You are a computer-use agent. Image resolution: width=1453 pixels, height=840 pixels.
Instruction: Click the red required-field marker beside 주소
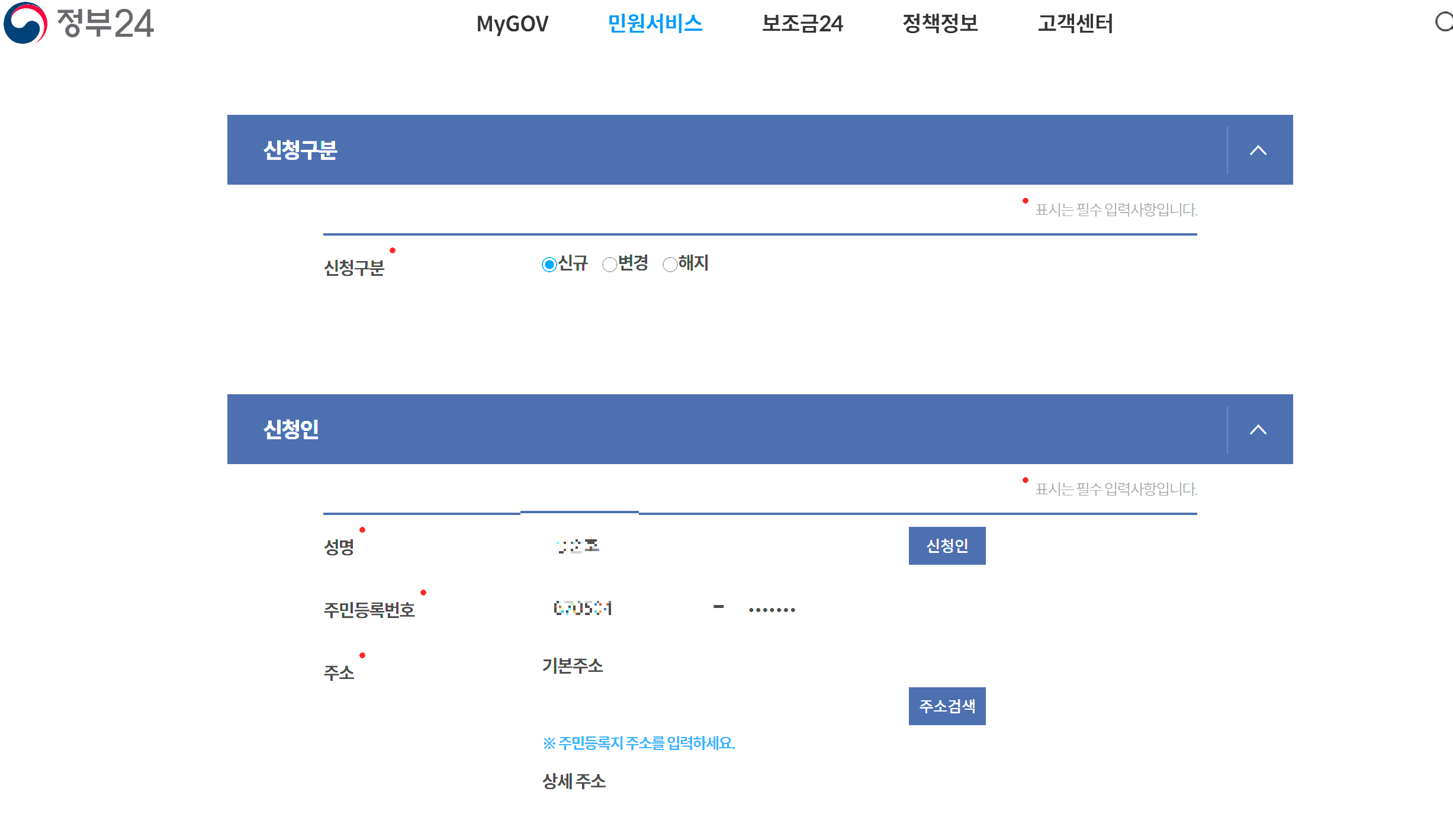coord(362,654)
